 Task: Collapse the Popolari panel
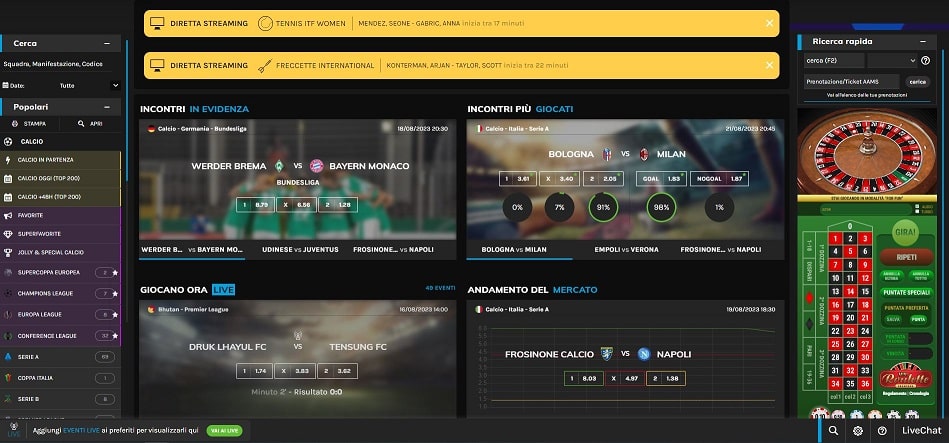pos(107,107)
